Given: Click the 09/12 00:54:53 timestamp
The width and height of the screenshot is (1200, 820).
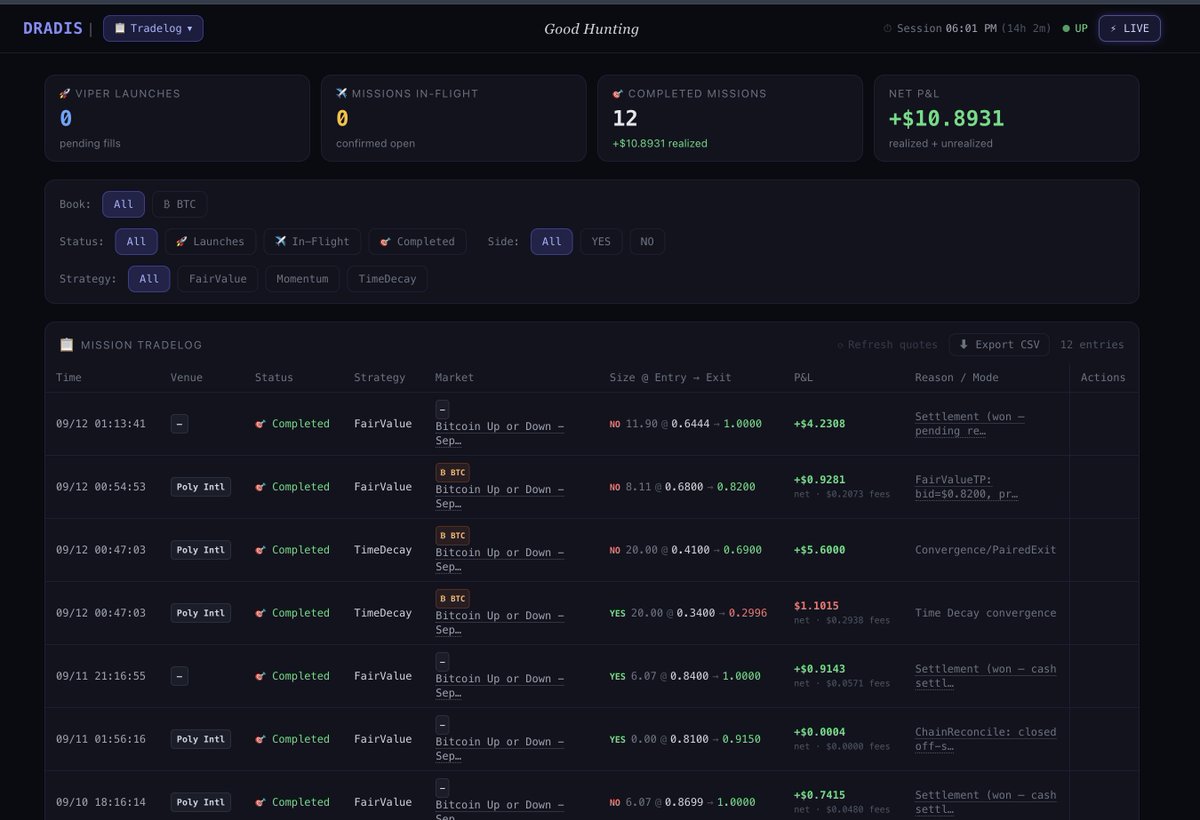Looking at the screenshot, I should (101, 487).
